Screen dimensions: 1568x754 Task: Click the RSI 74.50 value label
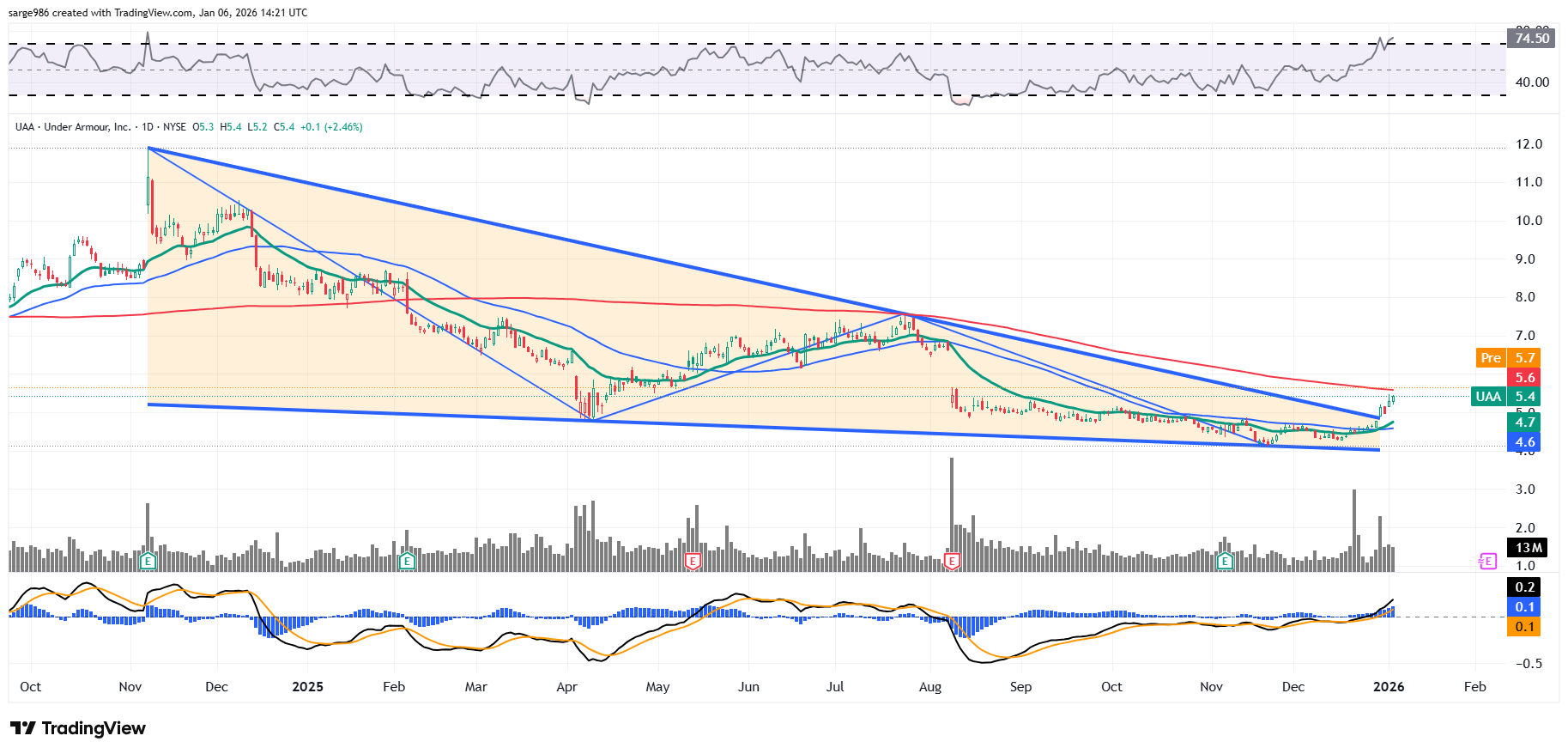pos(1531,39)
